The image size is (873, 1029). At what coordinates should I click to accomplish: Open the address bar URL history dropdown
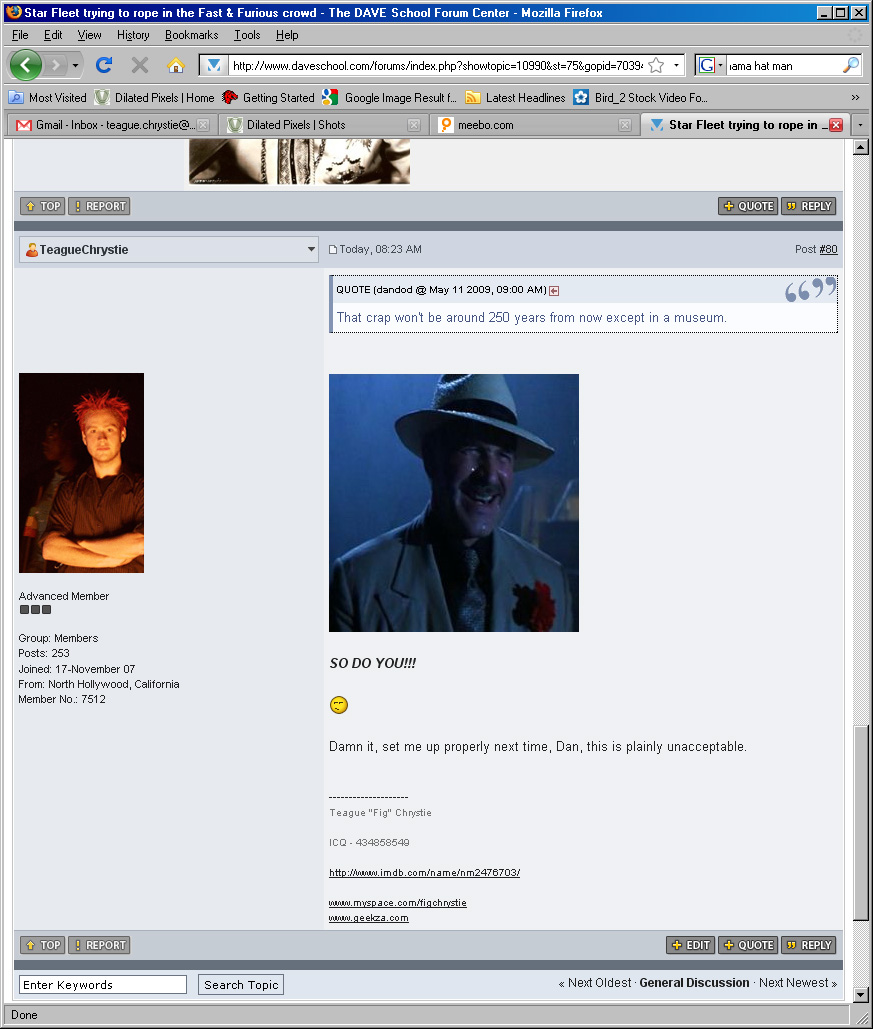[676, 66]
